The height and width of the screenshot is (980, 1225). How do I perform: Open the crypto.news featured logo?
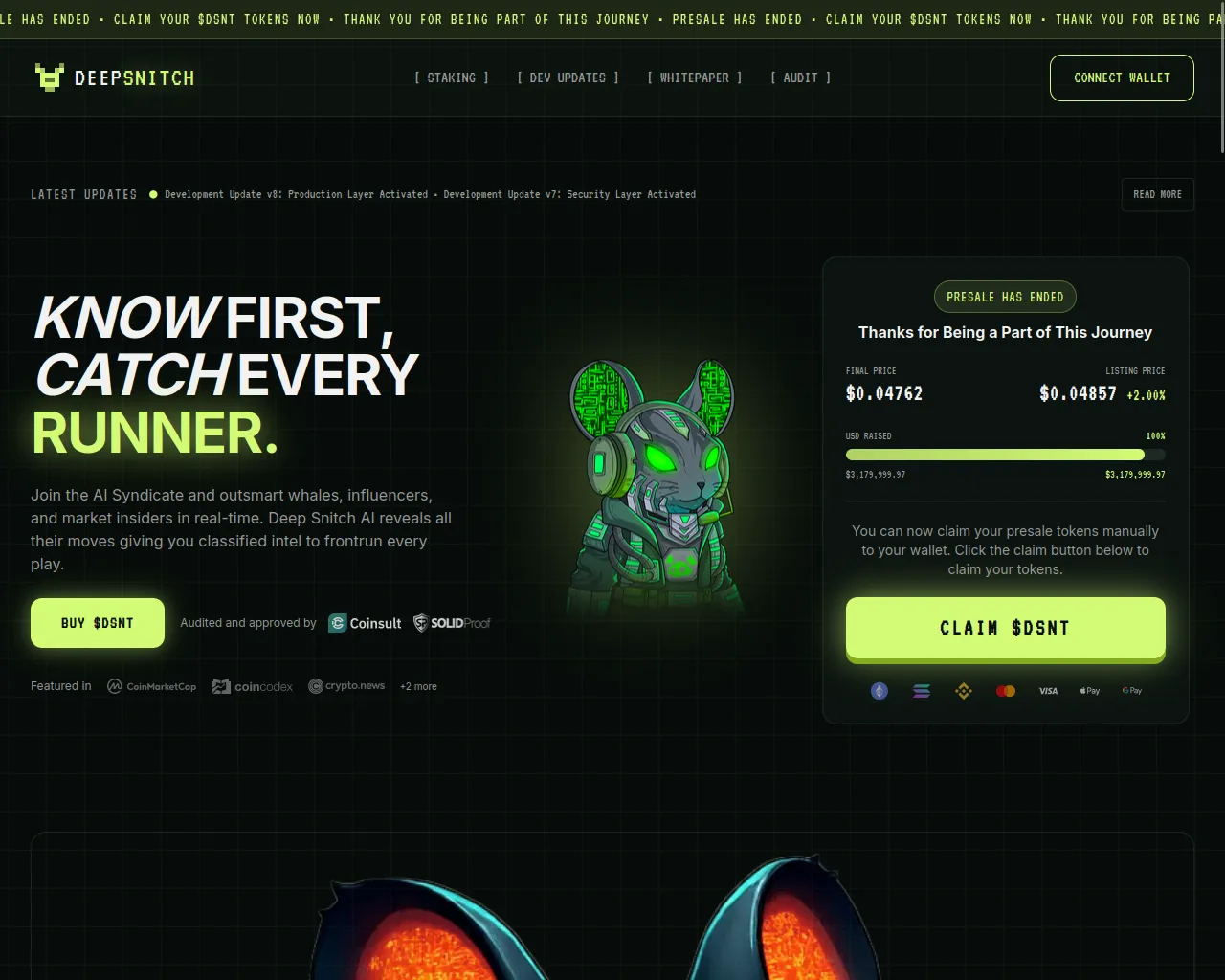(346, 686)
